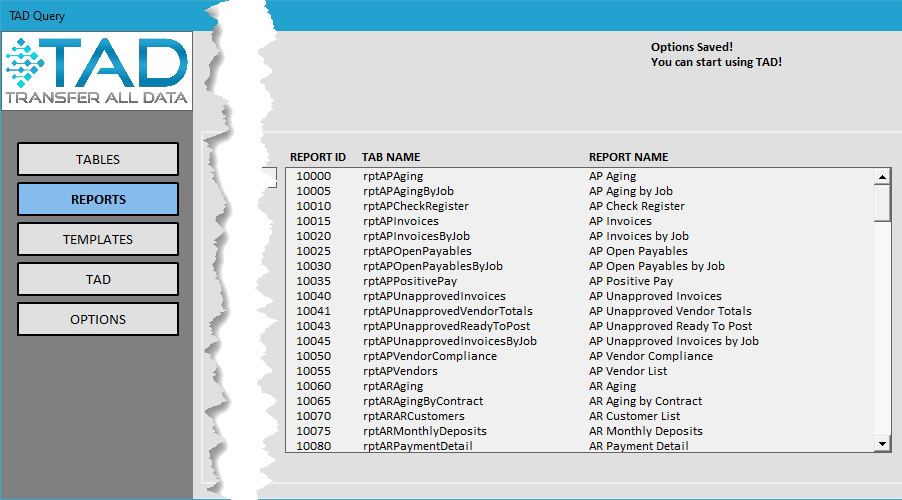Click the 'AP Open Payables' report name
Screen dimensions: 902x500
(x=638, y=251)
